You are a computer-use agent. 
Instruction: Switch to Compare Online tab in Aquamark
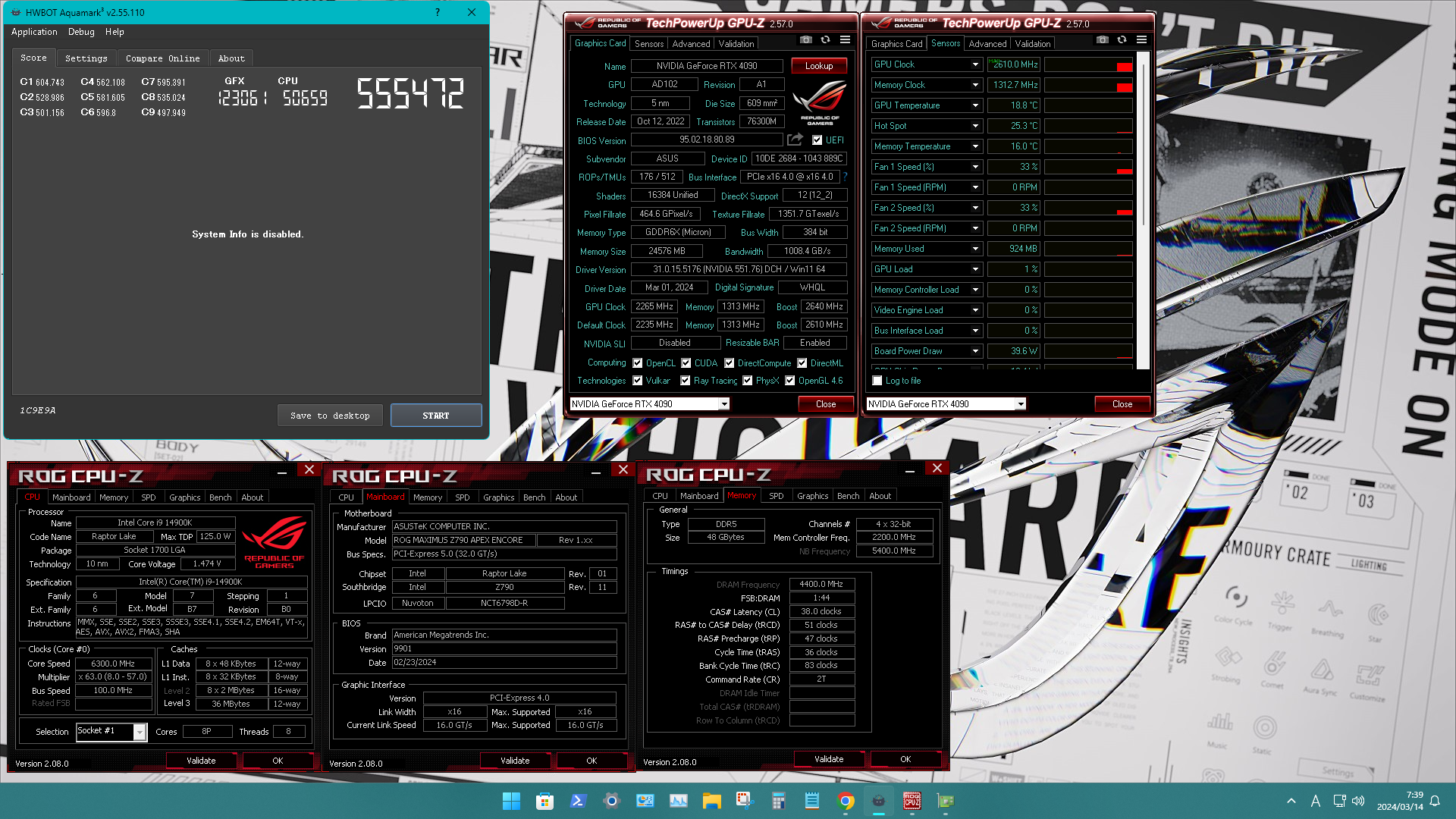click(x=162, y=58)
